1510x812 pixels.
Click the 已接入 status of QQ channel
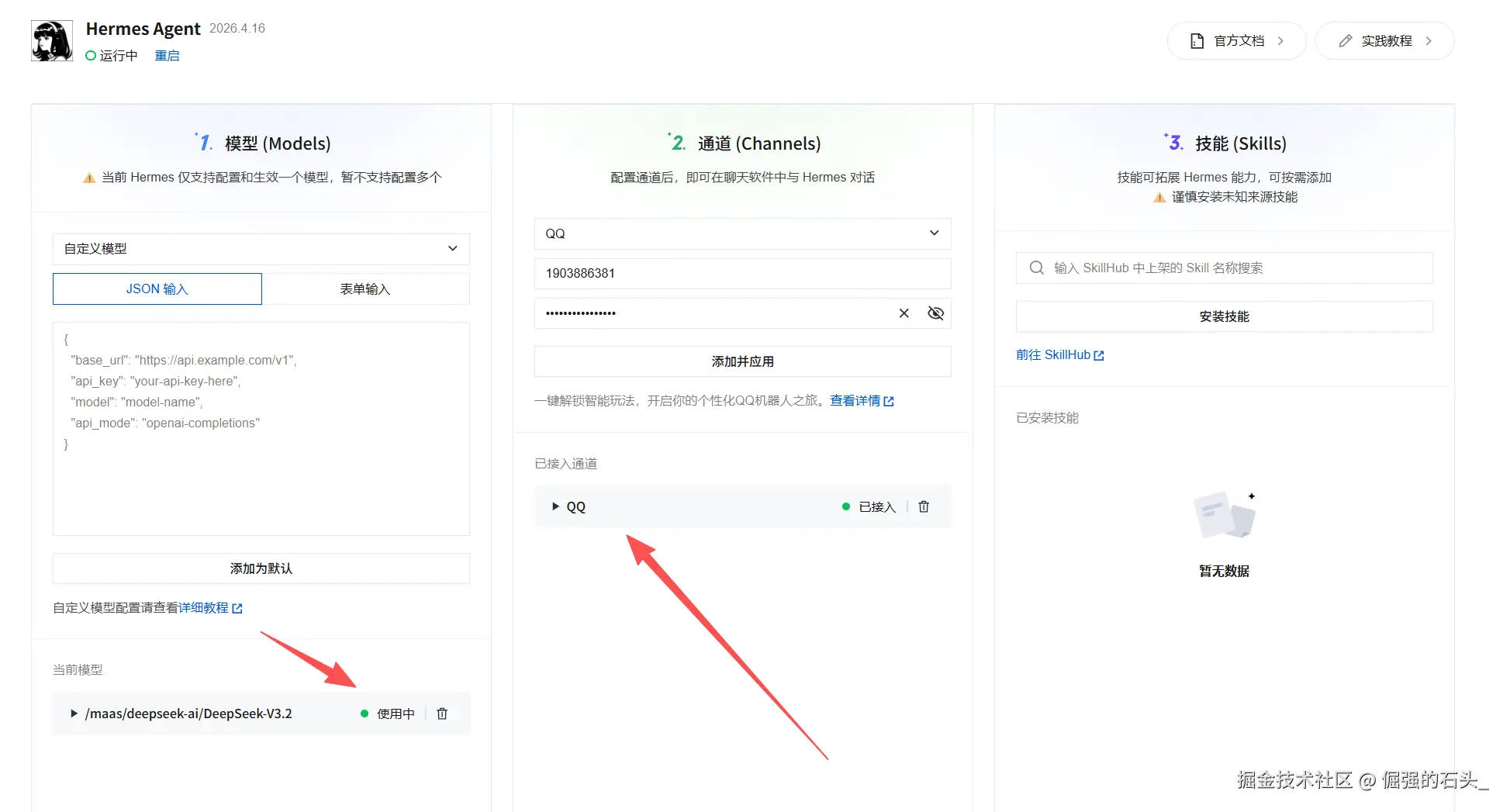pyautogui.click(x=877, y=507)
